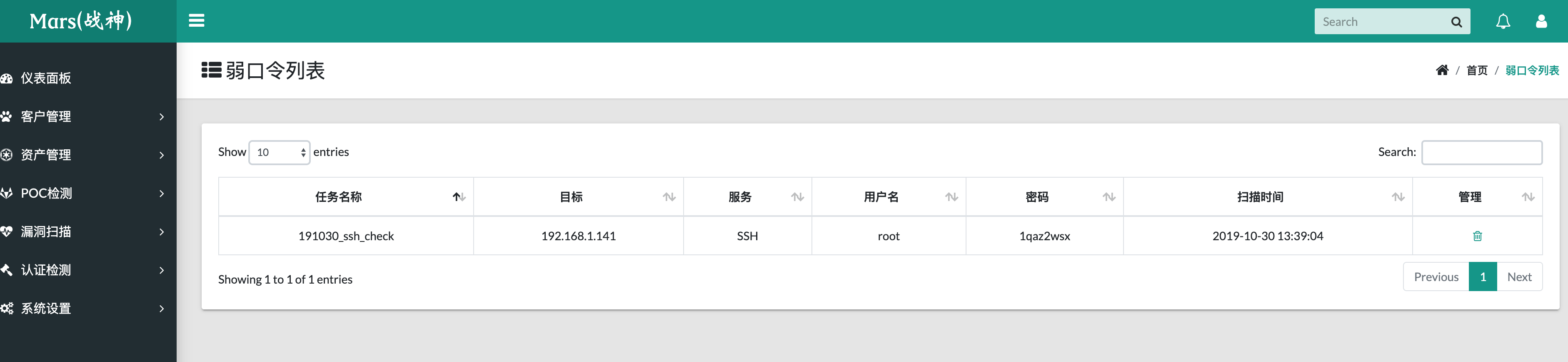Open the 认证检测 menu item
Screen dimensions: 1568x362
[88, 270]
